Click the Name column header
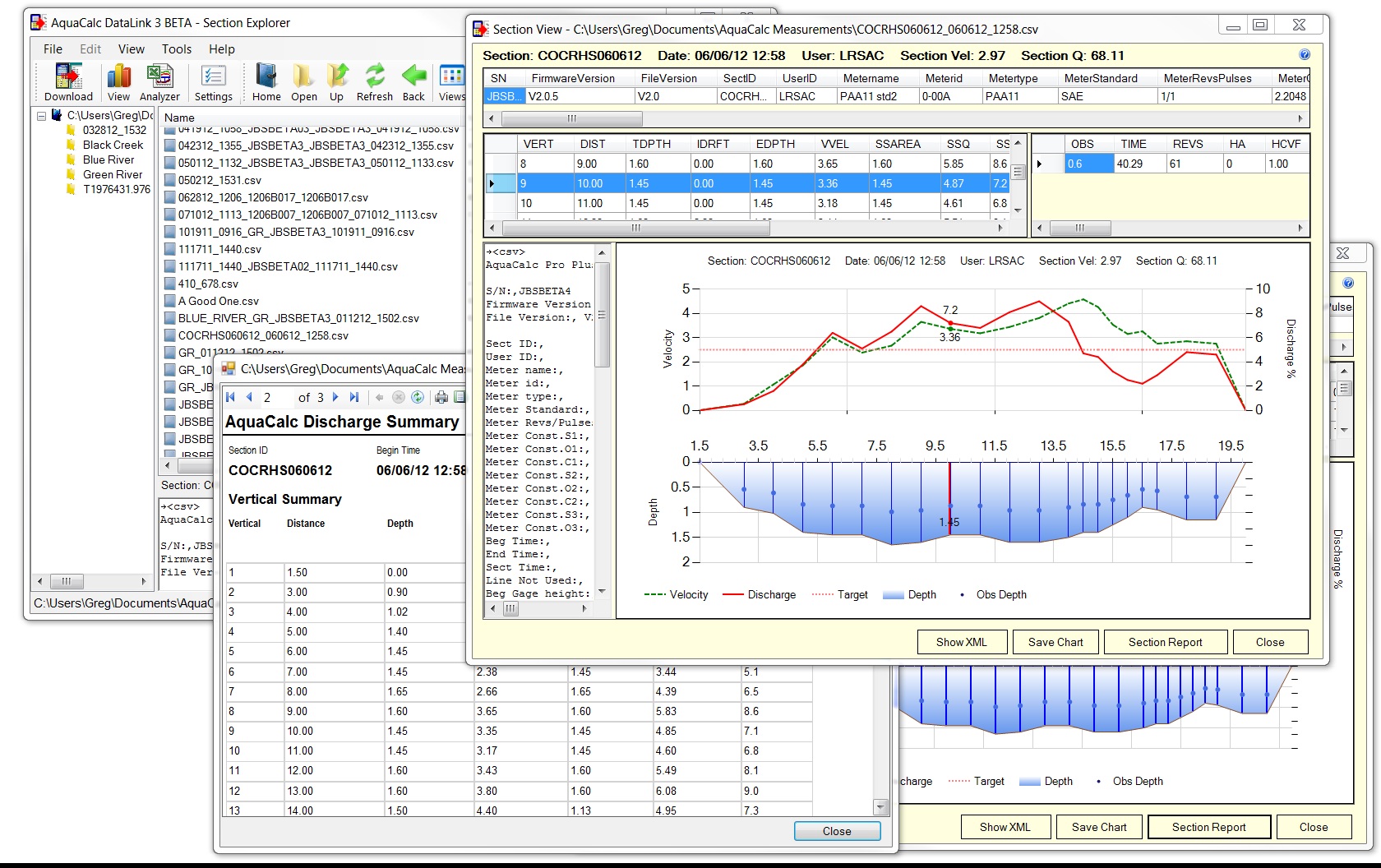1381x868 pixels. (x=179, y=118)
